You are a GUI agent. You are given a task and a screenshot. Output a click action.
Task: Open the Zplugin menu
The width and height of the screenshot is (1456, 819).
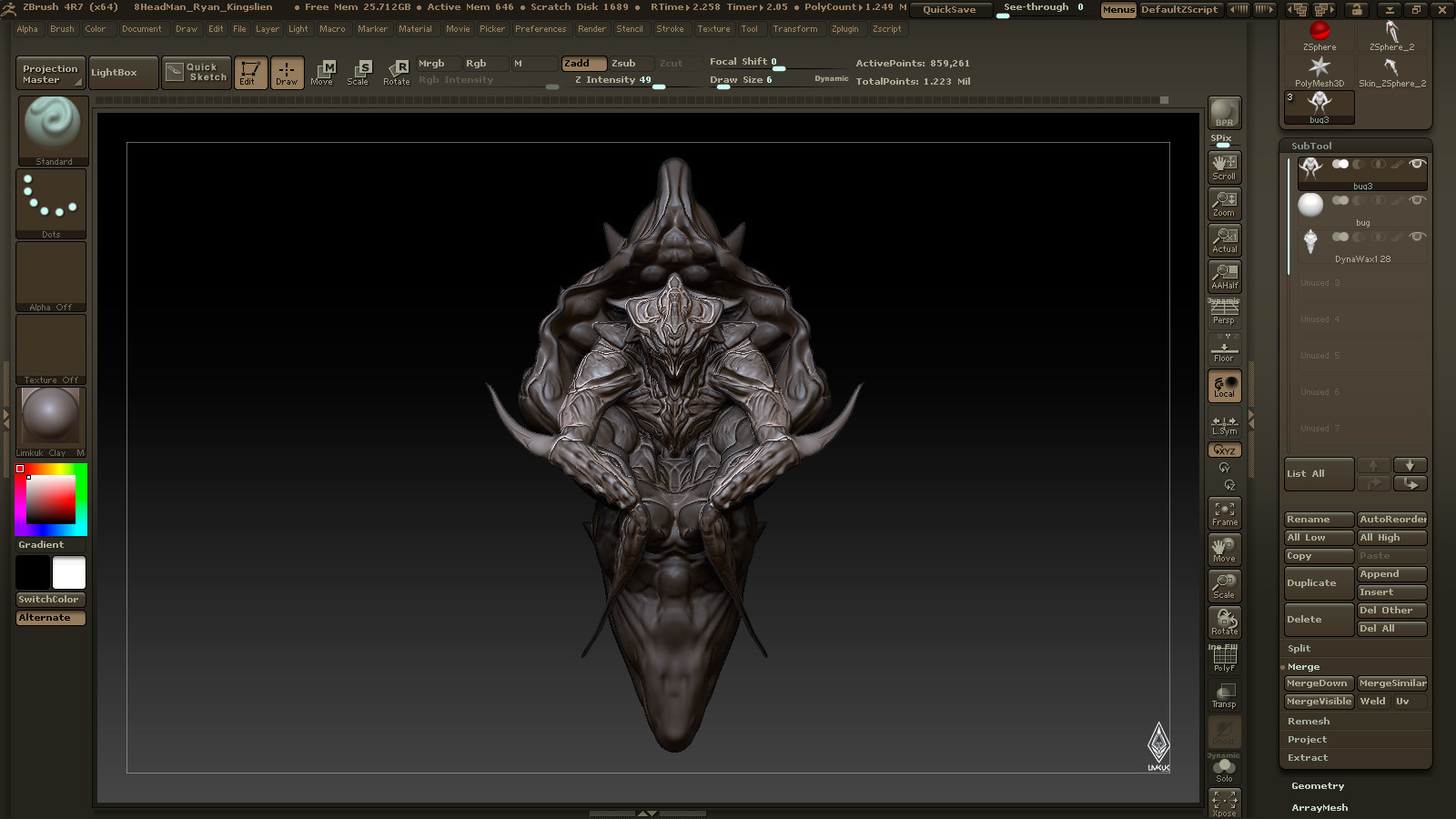pyautogui.click(x=844, y=29)
